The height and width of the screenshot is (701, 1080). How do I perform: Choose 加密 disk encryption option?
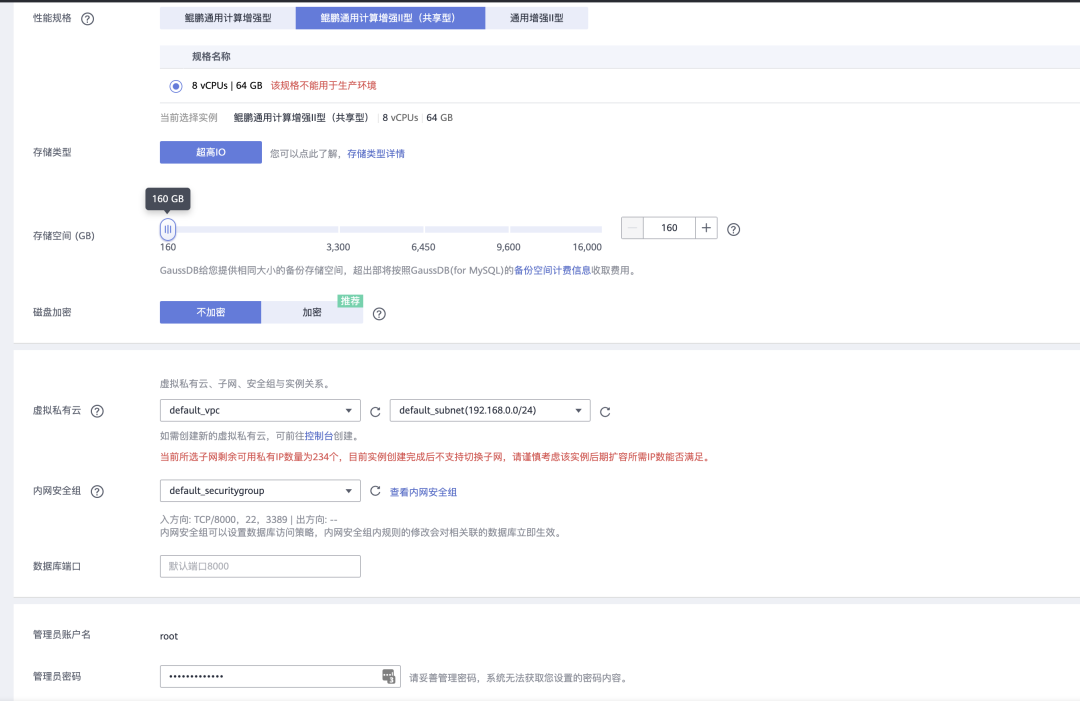tap(312, 312)
